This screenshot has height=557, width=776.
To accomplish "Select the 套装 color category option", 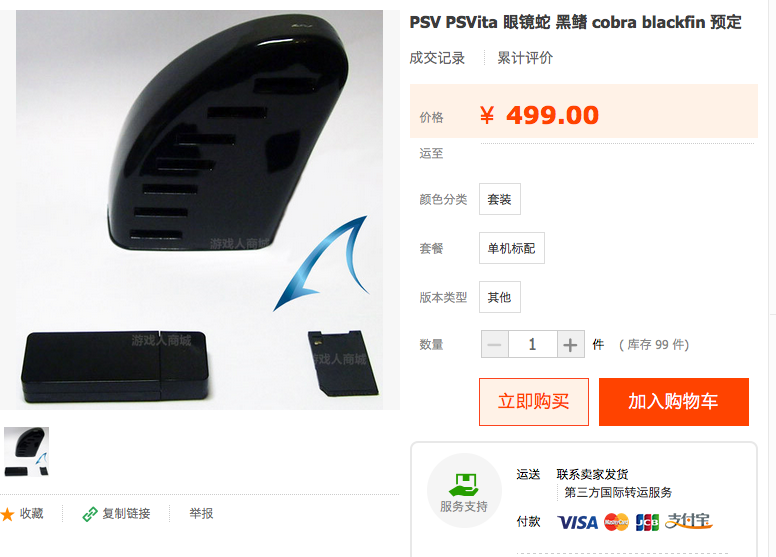I will [500, 199].
